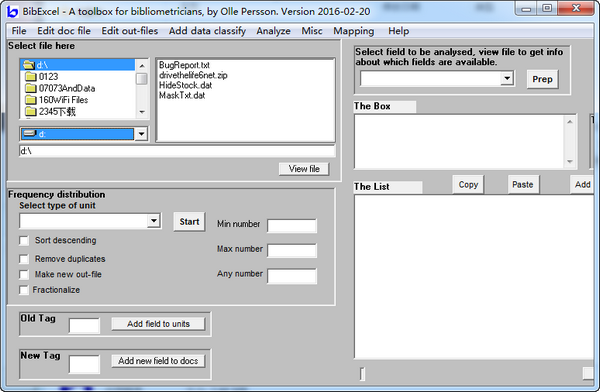The image size is (600, 392).
Task: Click the Prep button
Action: click(x=542, y=79)
